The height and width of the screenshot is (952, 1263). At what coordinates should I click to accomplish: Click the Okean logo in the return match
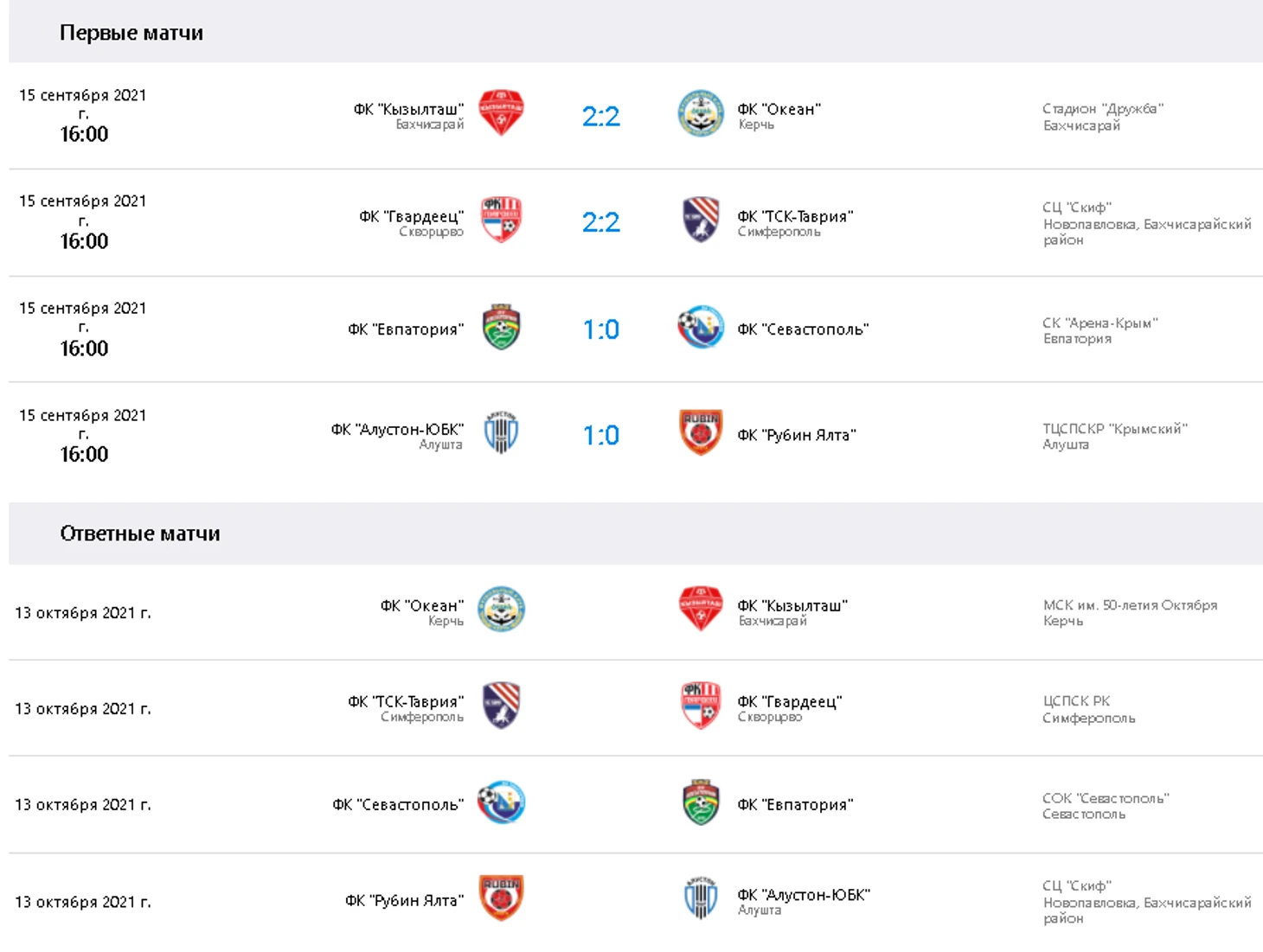coord(501,609)
